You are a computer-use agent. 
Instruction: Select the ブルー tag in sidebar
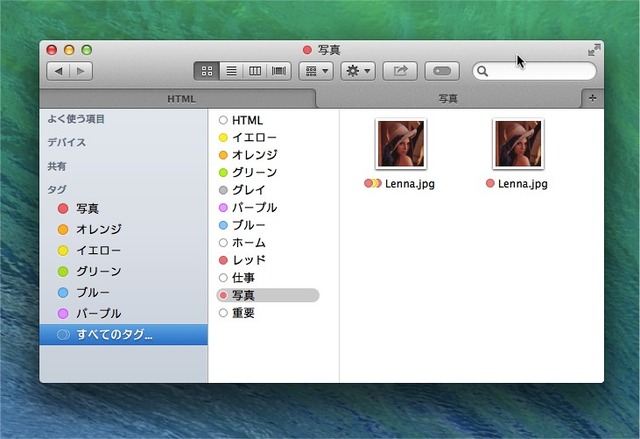tap(124, 293)
